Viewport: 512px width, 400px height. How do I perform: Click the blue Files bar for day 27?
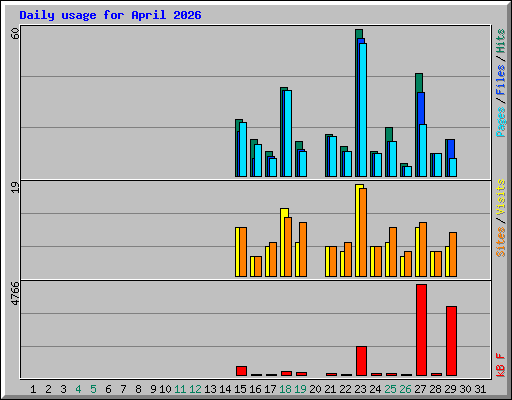[x=421, y=108]
